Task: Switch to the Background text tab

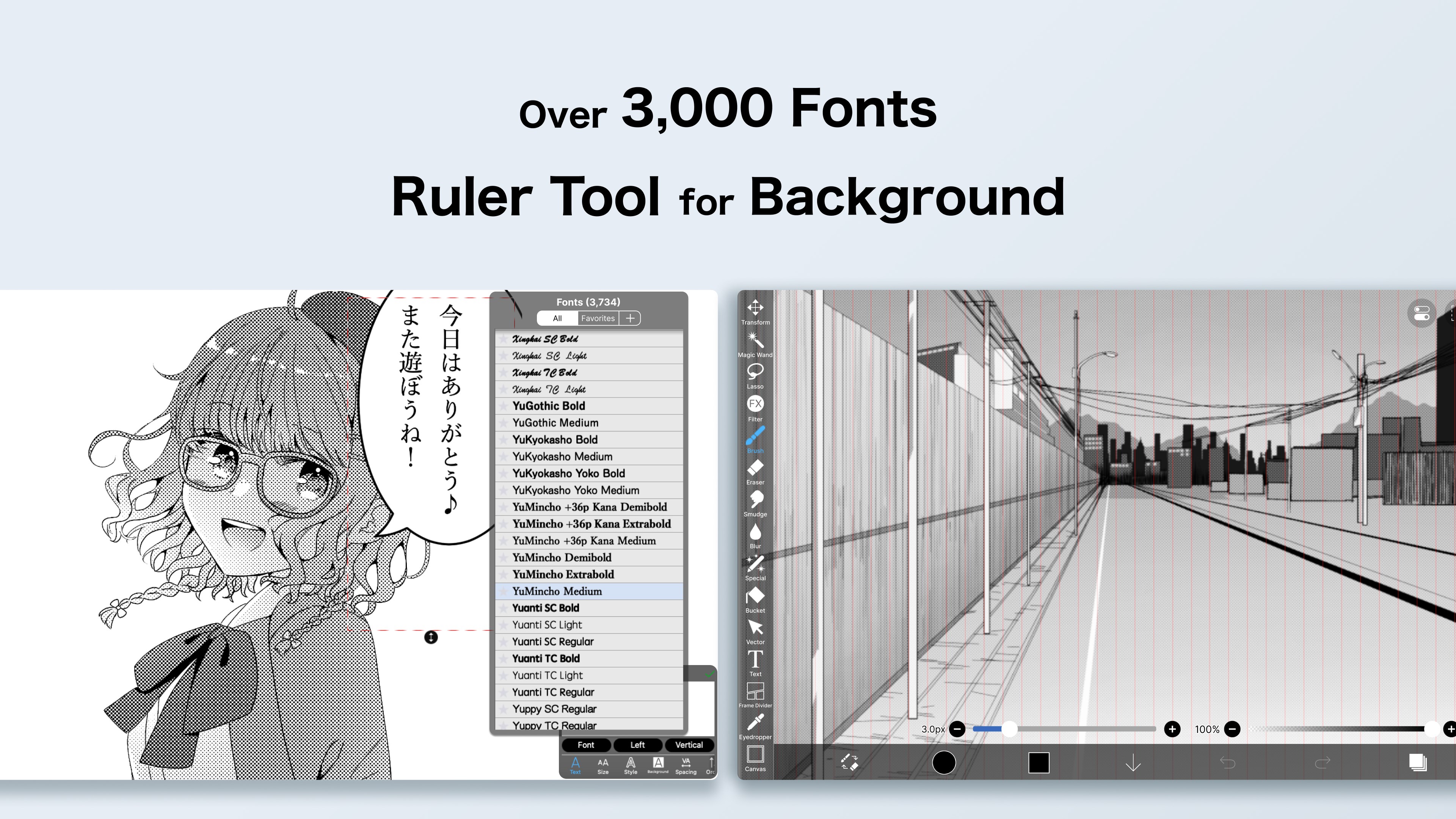Action: (x=657, y=766)
